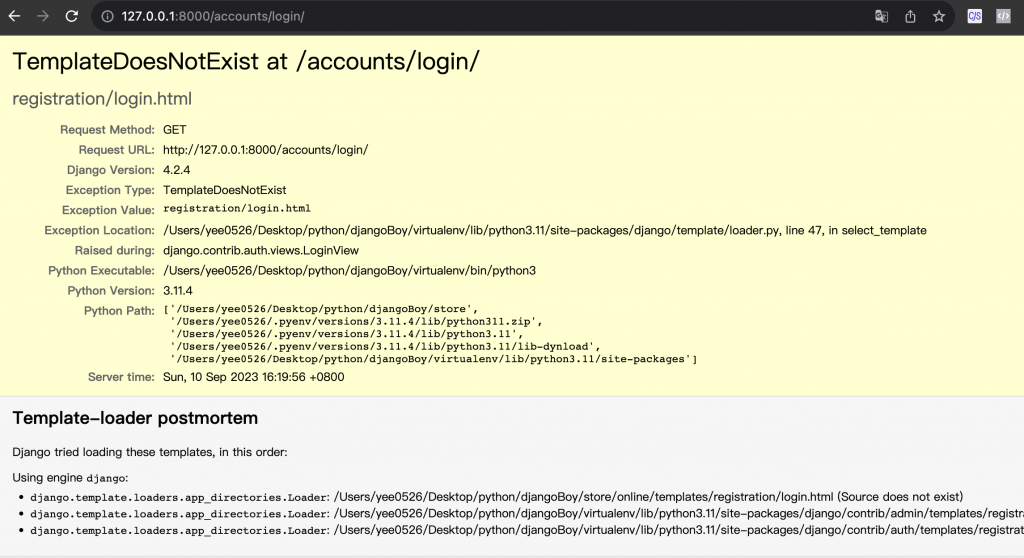Click the Template-loader postmortem heading
Image resolution: width=1024 pixels, height=558 pixels.
(x=135, y=418)
